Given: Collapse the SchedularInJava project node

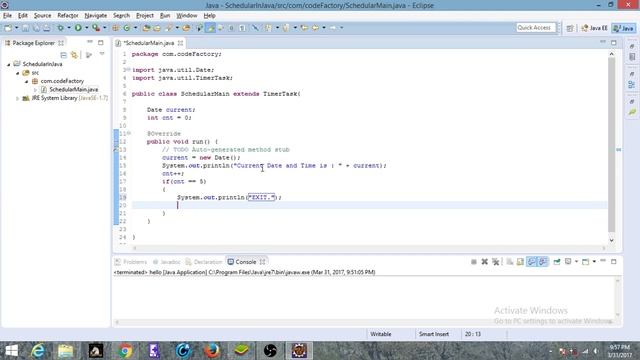Looking at the screenshot, I should pos(9,64).
